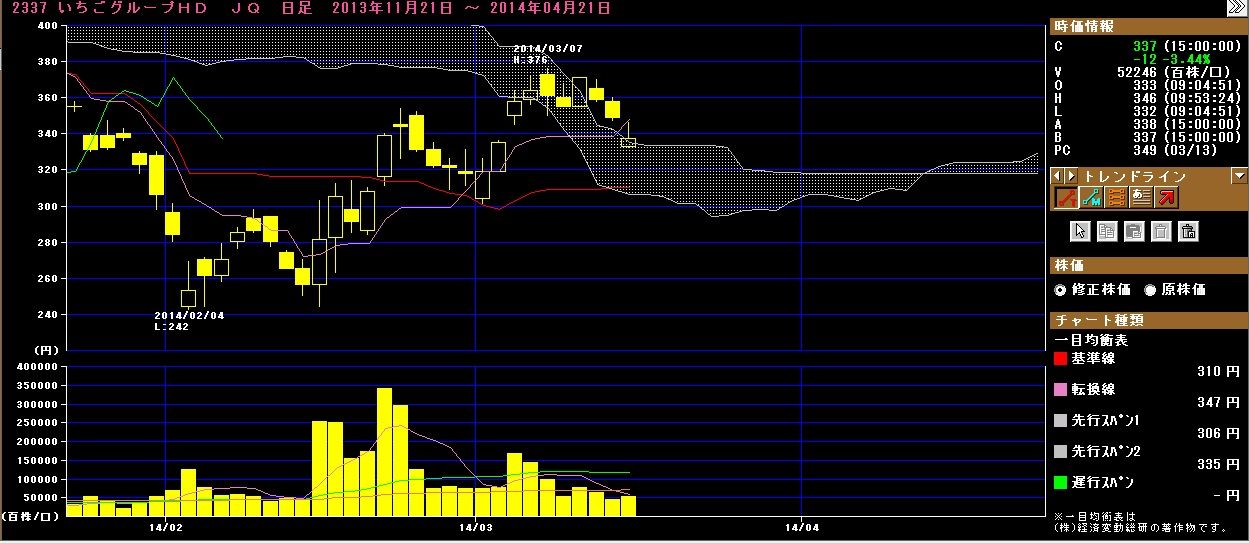The image size is (1249, 543).
Task: Click the copy drawing icon
Action: click(1107, 231)
